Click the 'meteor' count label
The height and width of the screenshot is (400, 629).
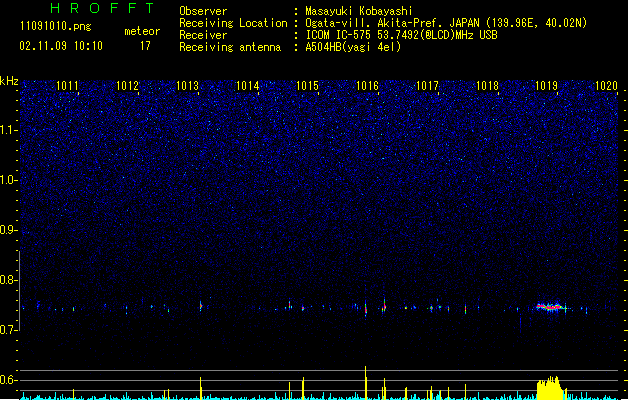click(x=142, y=31)
